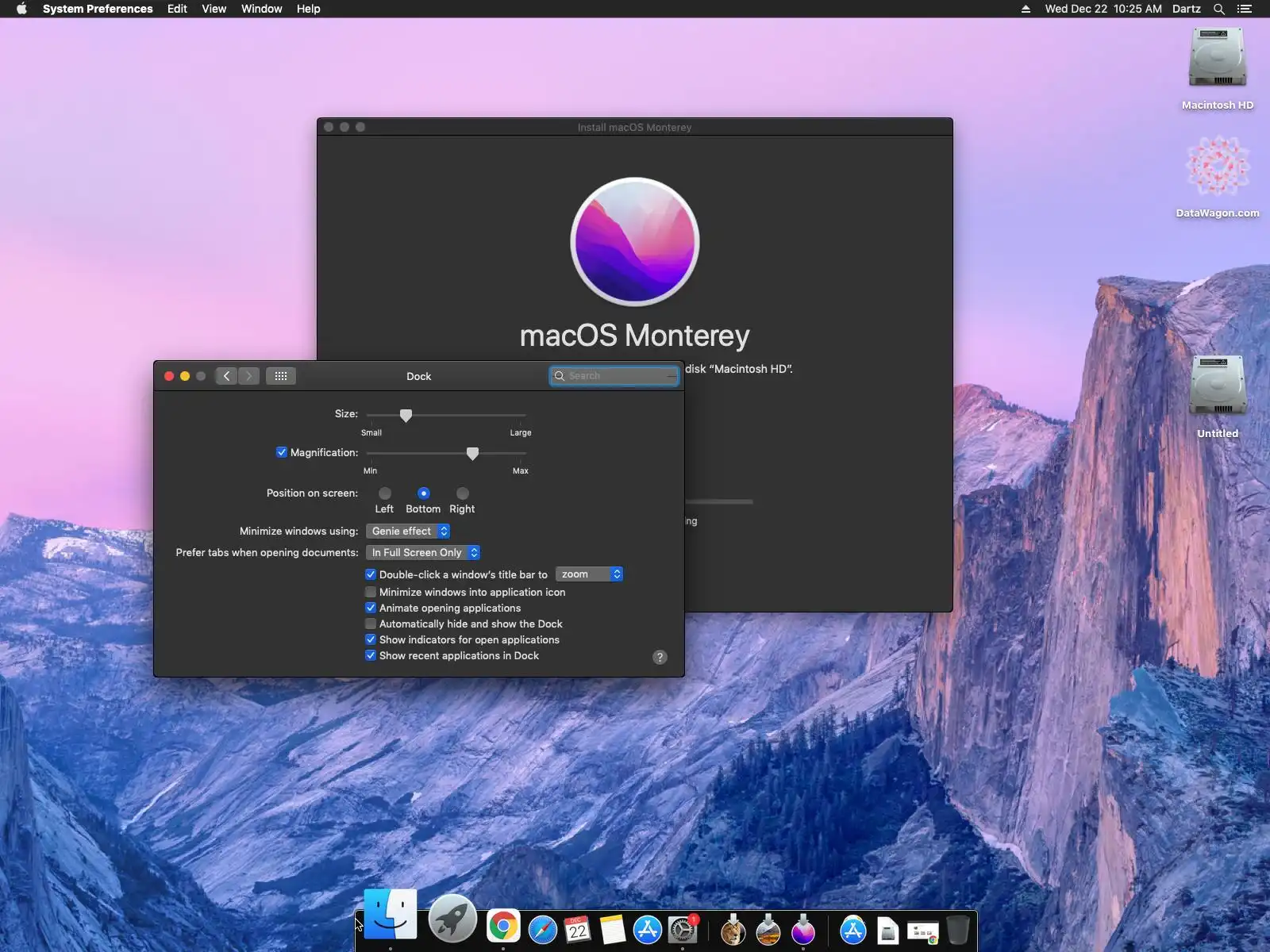Screen dimensions: 1270x952
Task: Open Calendar icon showing 22 in Dock
Action: [578, 929]
